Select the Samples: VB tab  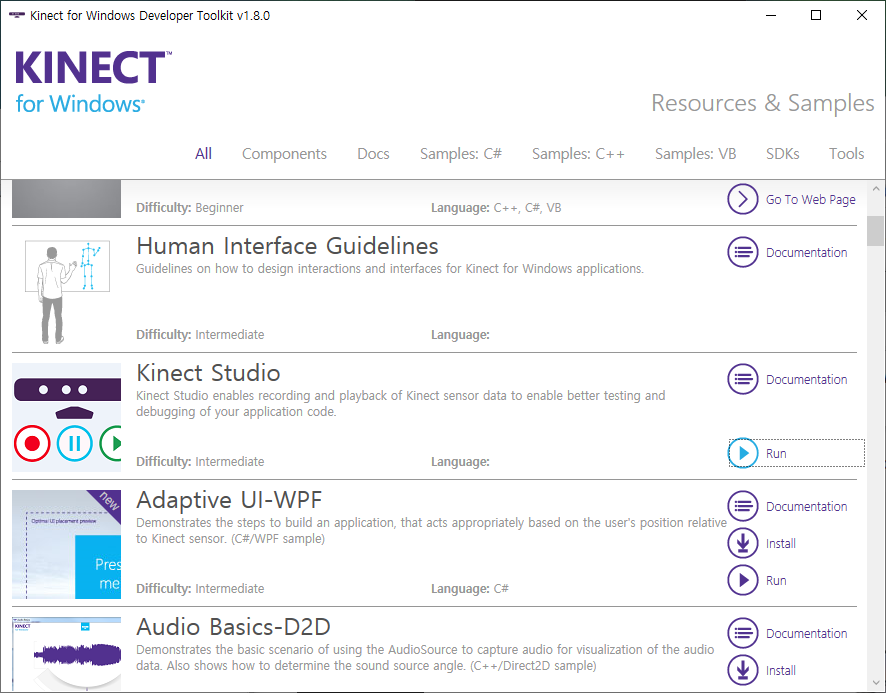695,154
